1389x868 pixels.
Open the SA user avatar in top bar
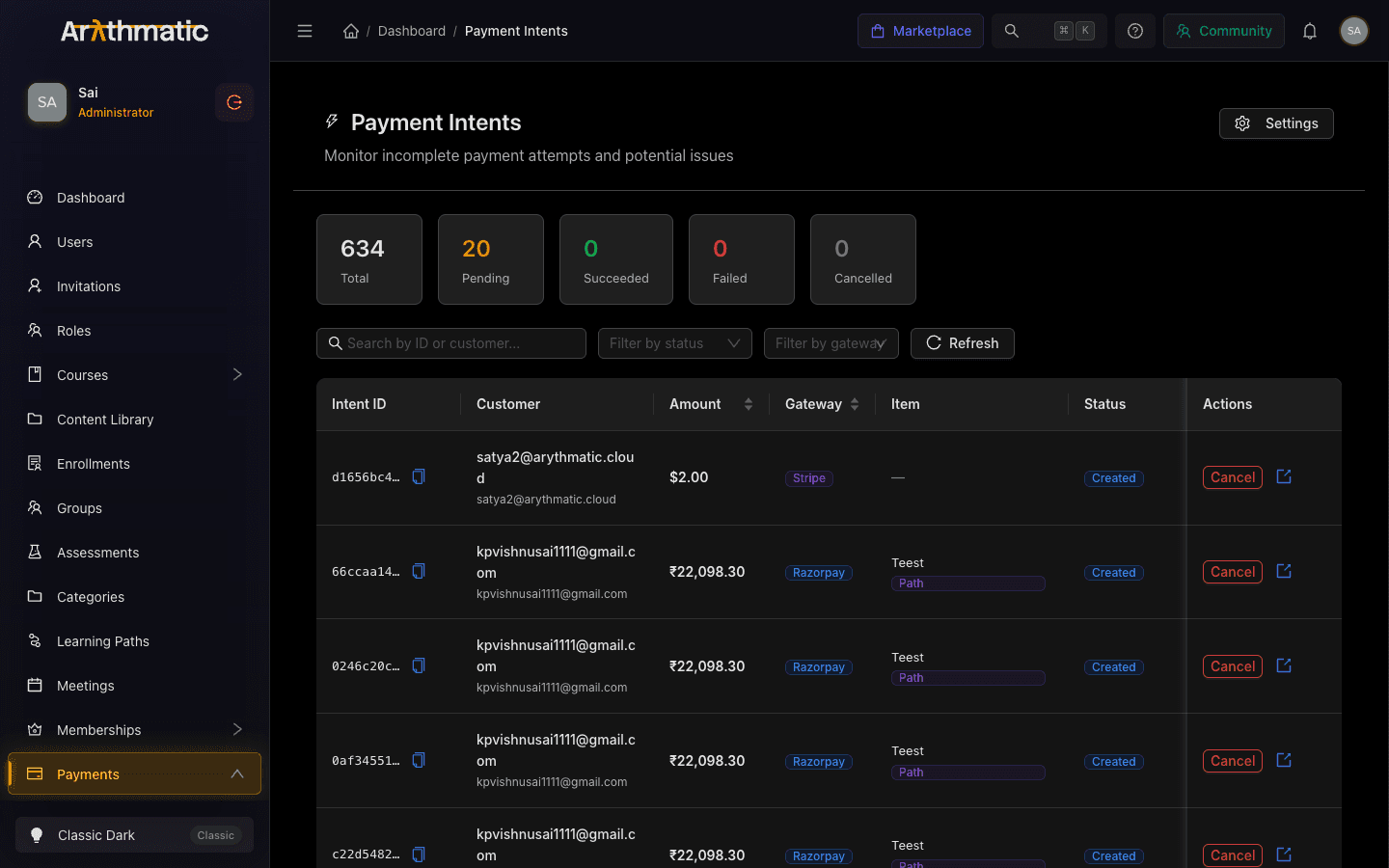[x=1354, y=31]
